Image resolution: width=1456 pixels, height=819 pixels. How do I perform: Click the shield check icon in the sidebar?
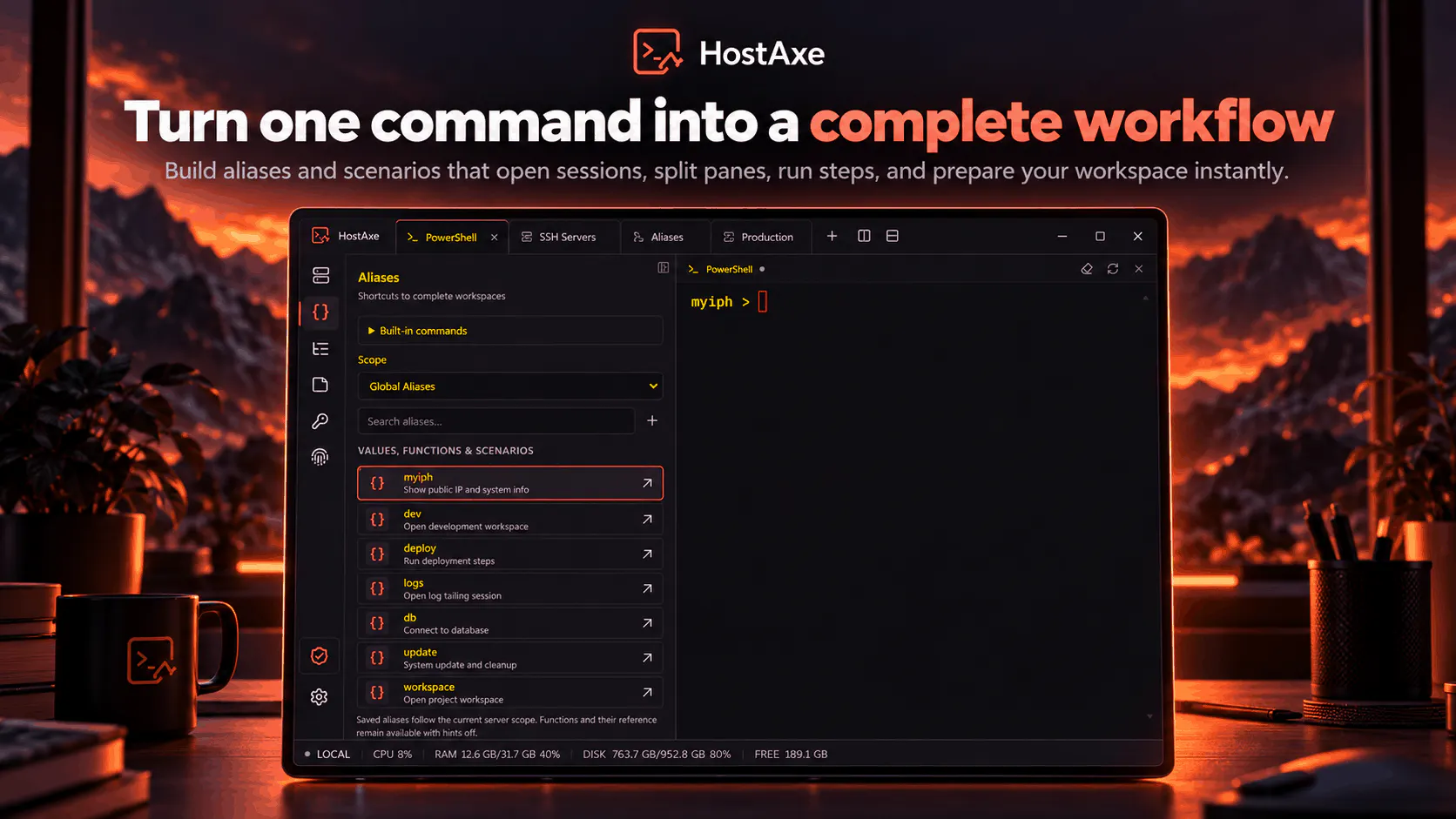[x=320, y=656]
